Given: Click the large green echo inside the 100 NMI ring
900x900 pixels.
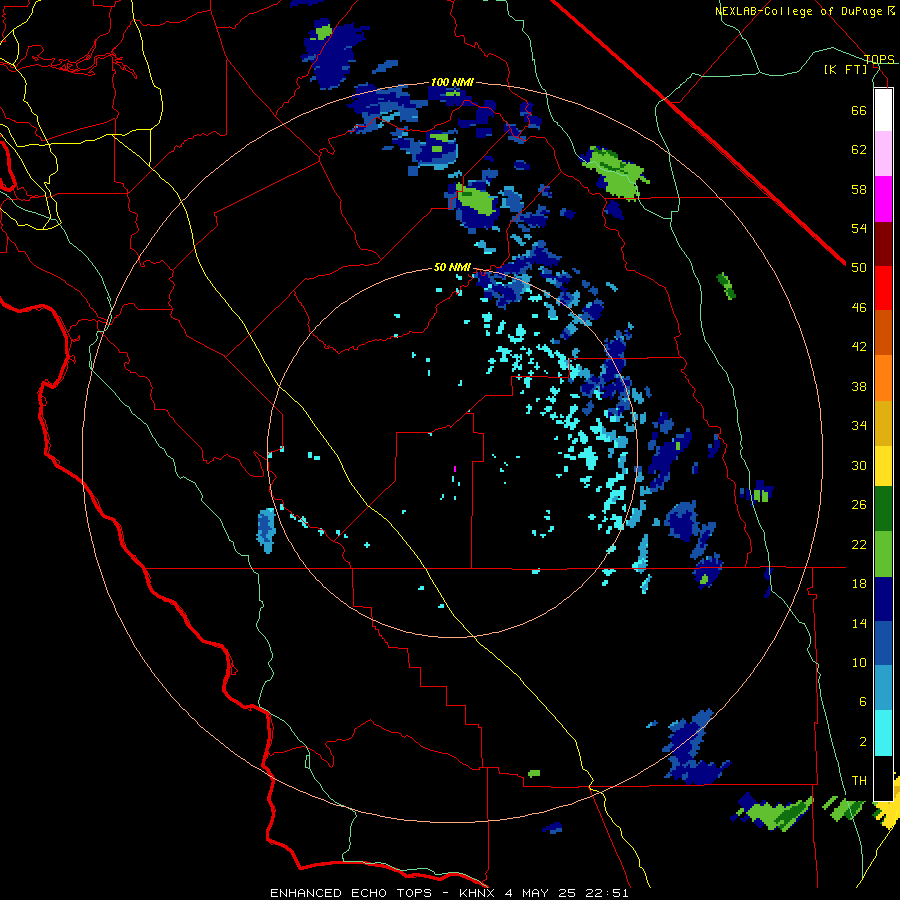Looking at the screenshot, I should click(616, 173).
